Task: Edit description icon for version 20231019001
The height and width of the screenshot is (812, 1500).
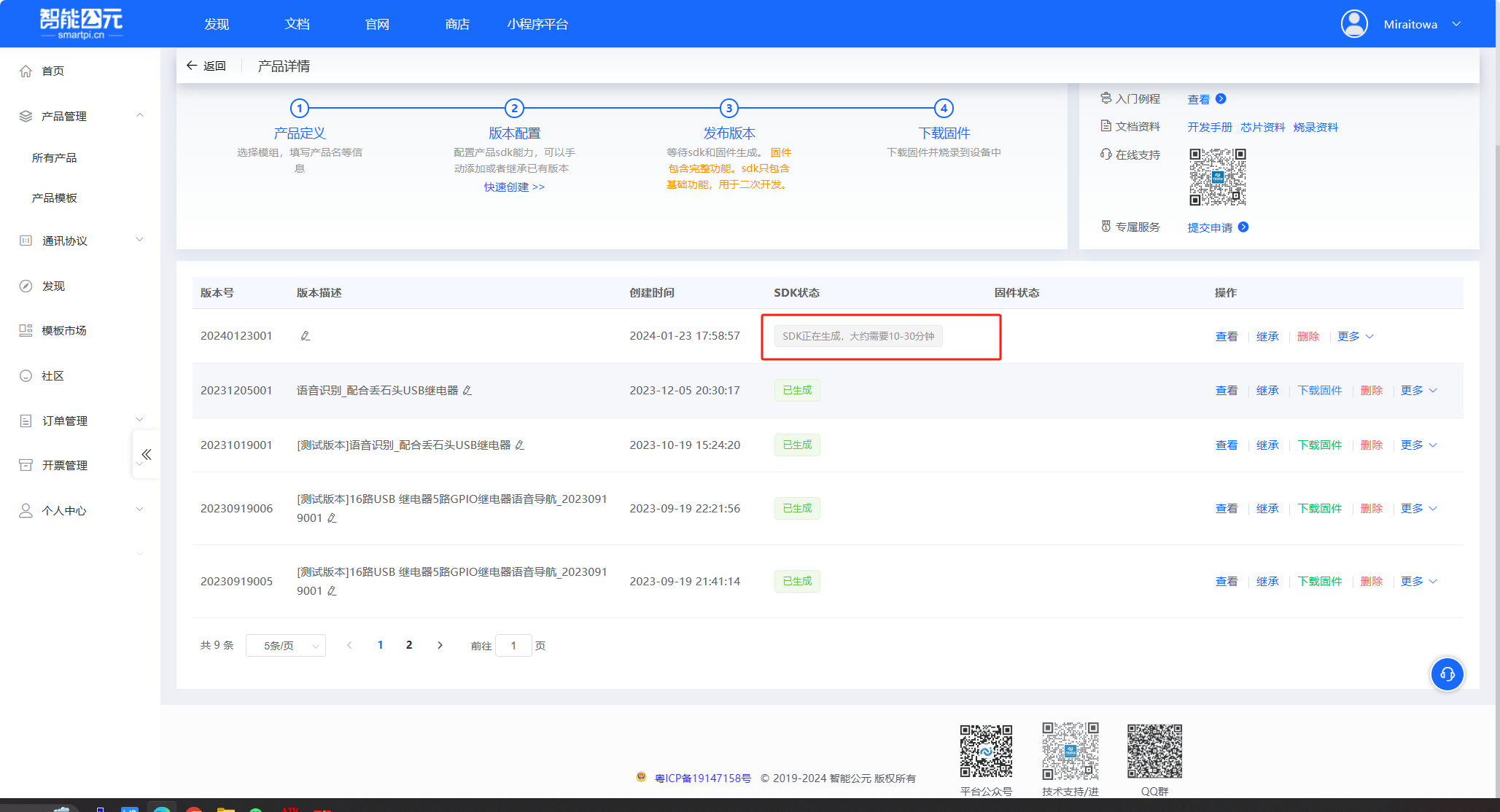Action: pyautogui.click(x=520, y=445)
